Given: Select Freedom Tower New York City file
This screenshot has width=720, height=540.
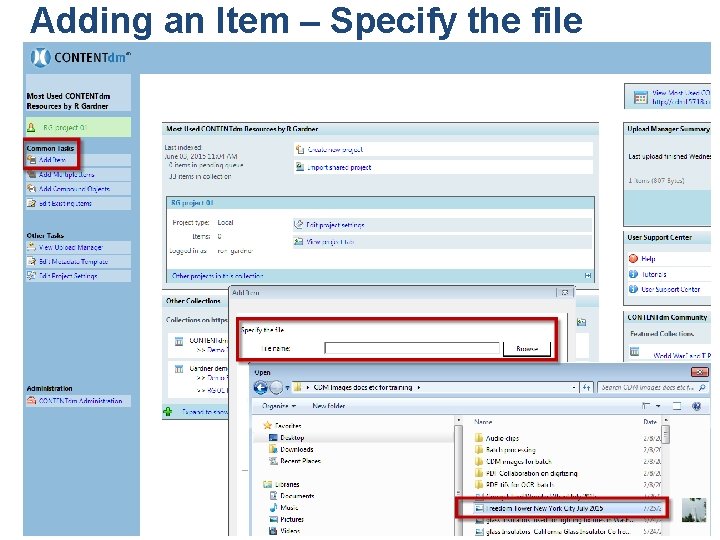Looking at the screenshot, I should (x=544, y=508).
